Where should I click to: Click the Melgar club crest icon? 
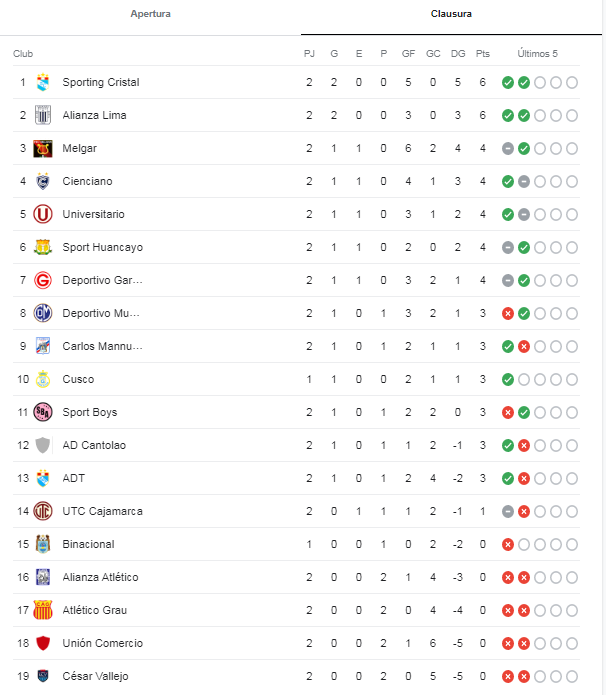(43, 148)
